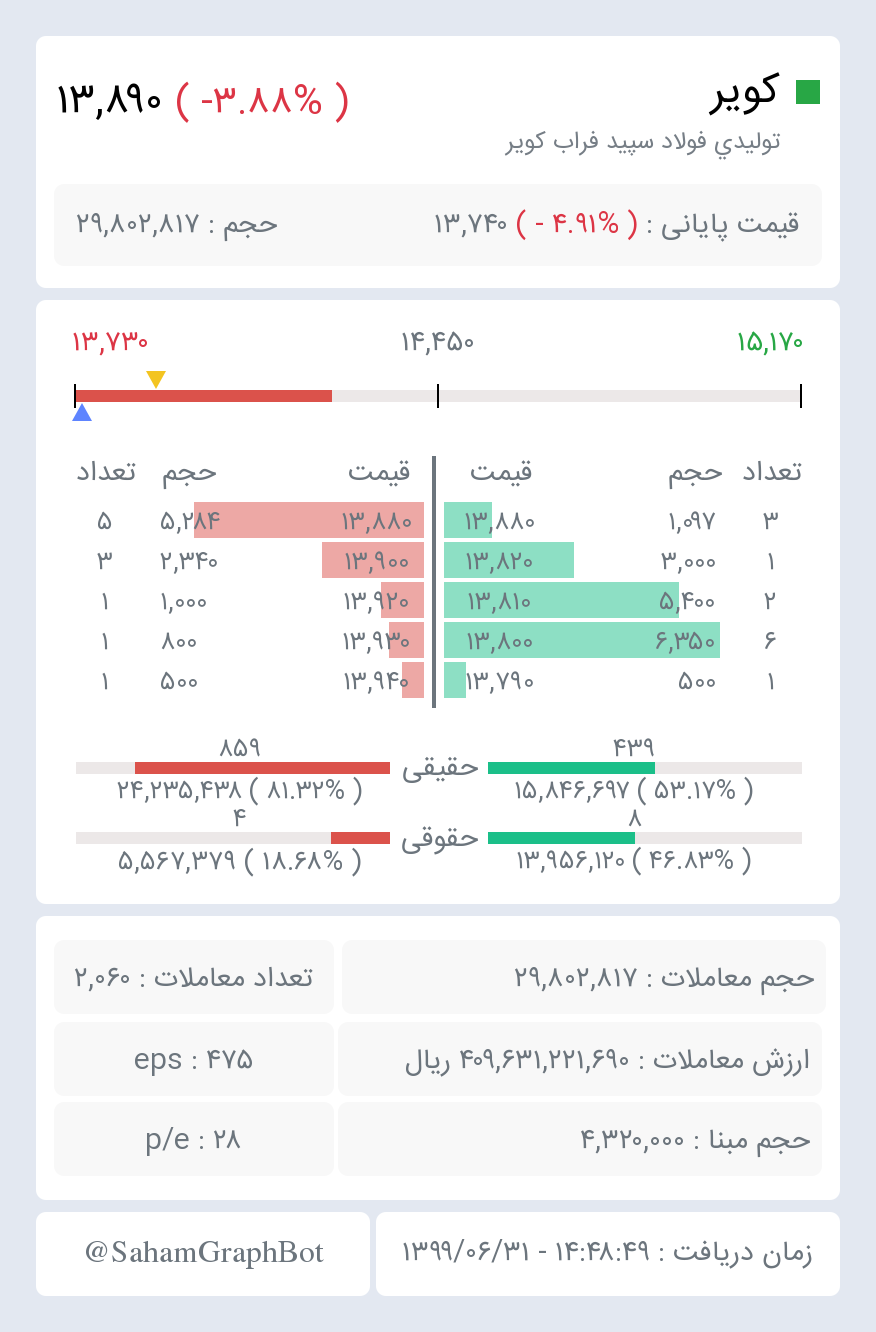
Task: Click the red حقوقی sellers bar
Action: click(x=360, y=838)
